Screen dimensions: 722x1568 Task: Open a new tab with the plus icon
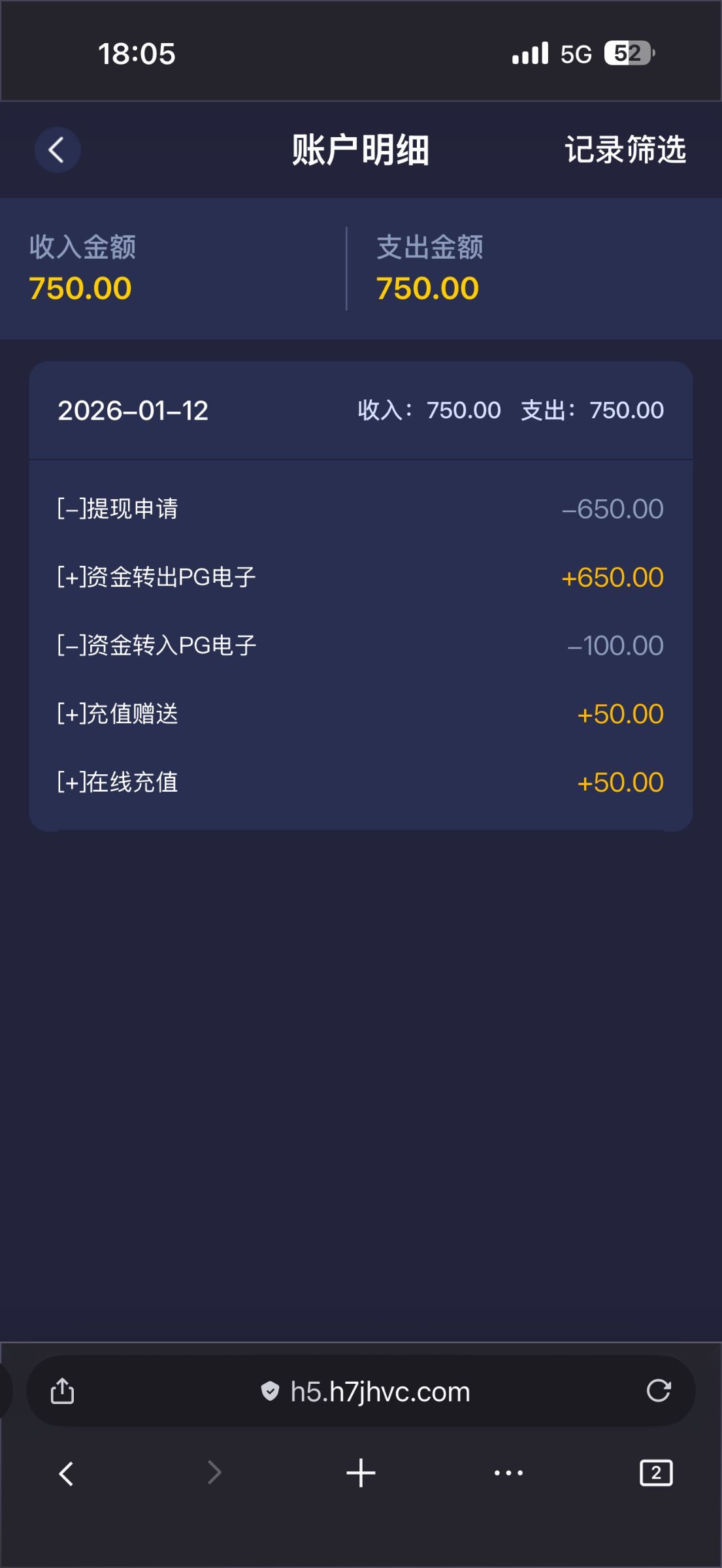pos(361,1473)
